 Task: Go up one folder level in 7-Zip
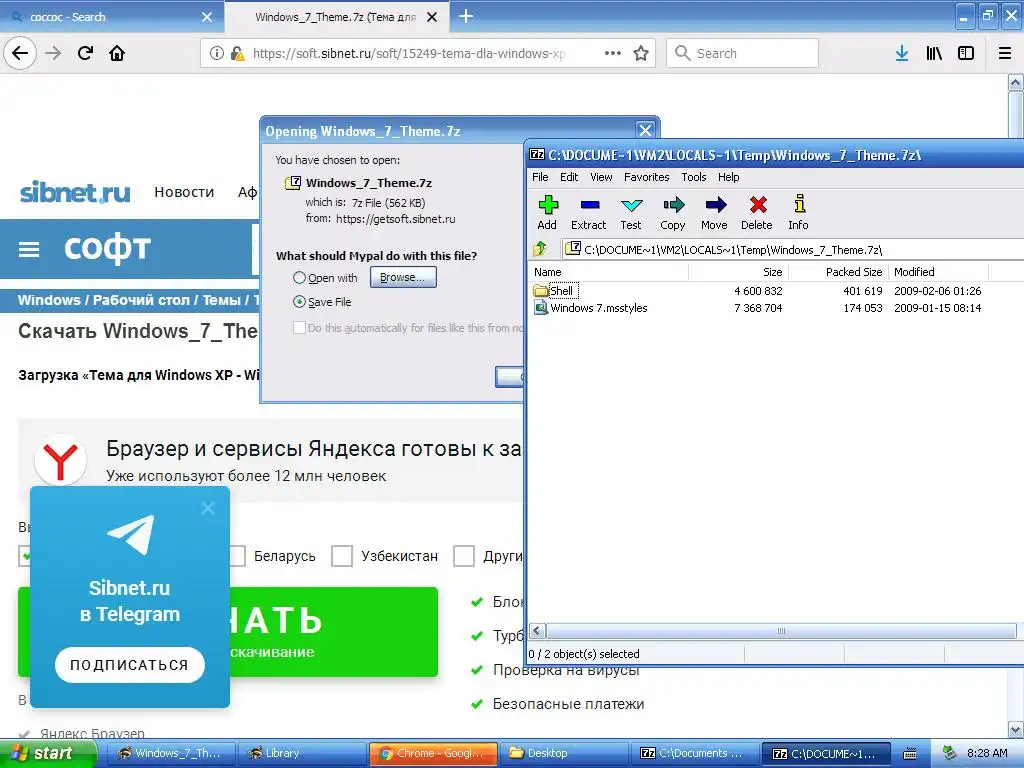pos(540,249)
